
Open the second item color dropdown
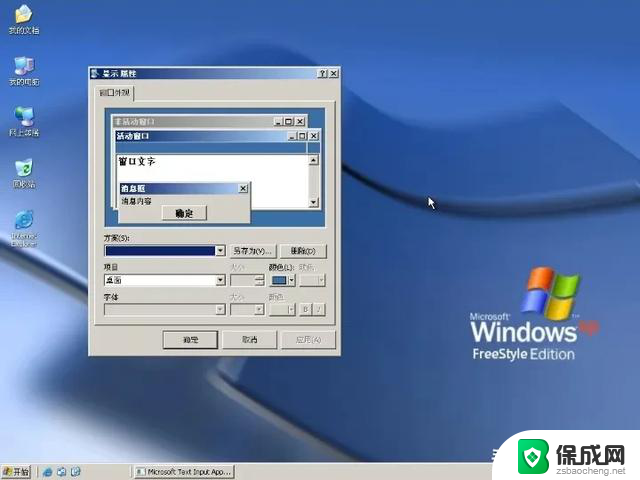click(x=312, y=280)
